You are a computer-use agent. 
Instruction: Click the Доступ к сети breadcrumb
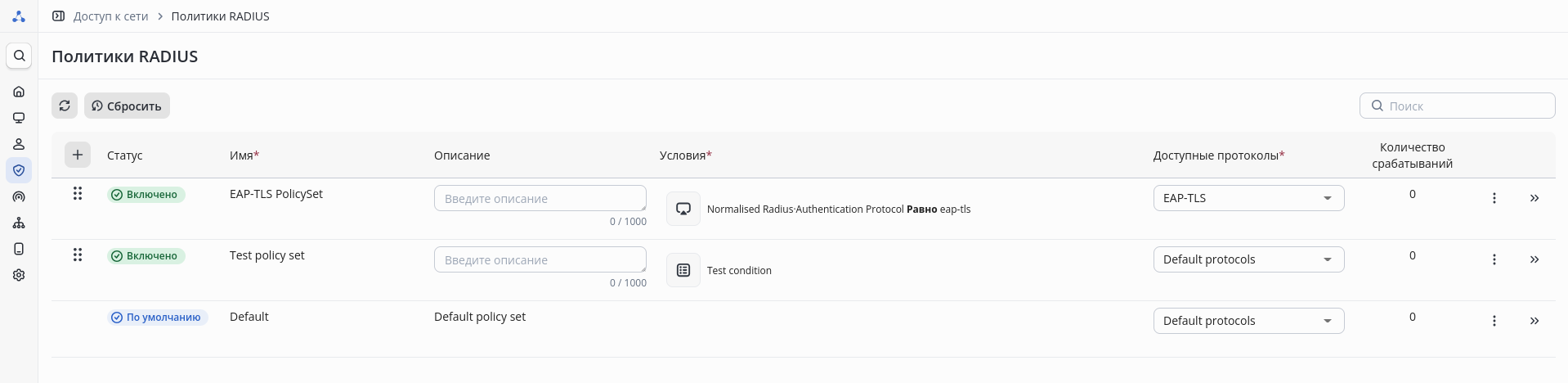point(110,16)
